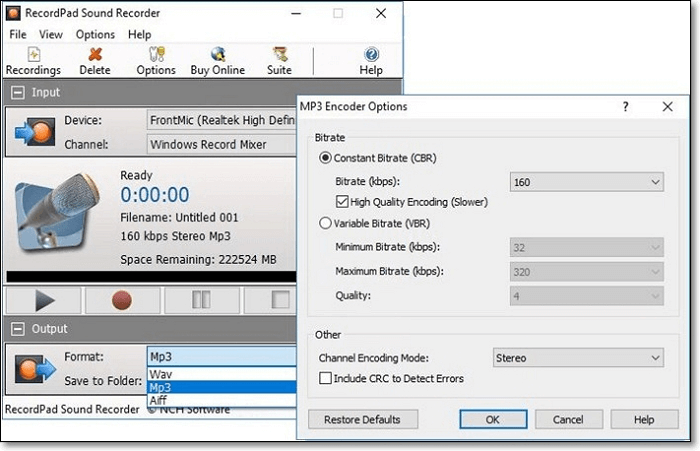
Task: Open the Options toolbar icon
Action: click(155, 59)
